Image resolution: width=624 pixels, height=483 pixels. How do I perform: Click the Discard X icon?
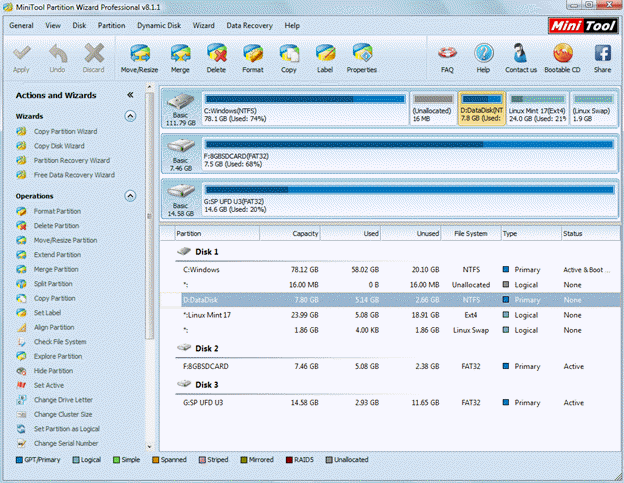[94, 53]
